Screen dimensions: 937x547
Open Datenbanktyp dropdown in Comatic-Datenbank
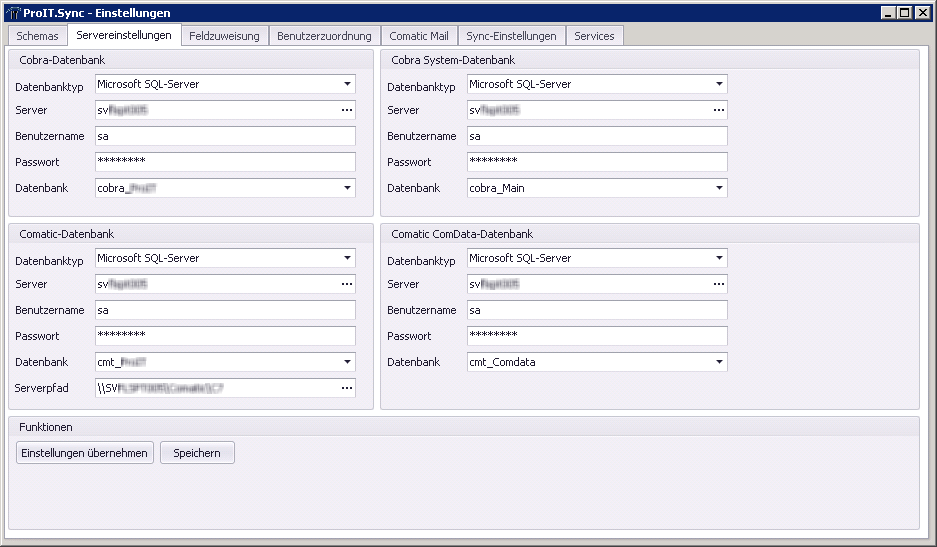pos(346,258)
